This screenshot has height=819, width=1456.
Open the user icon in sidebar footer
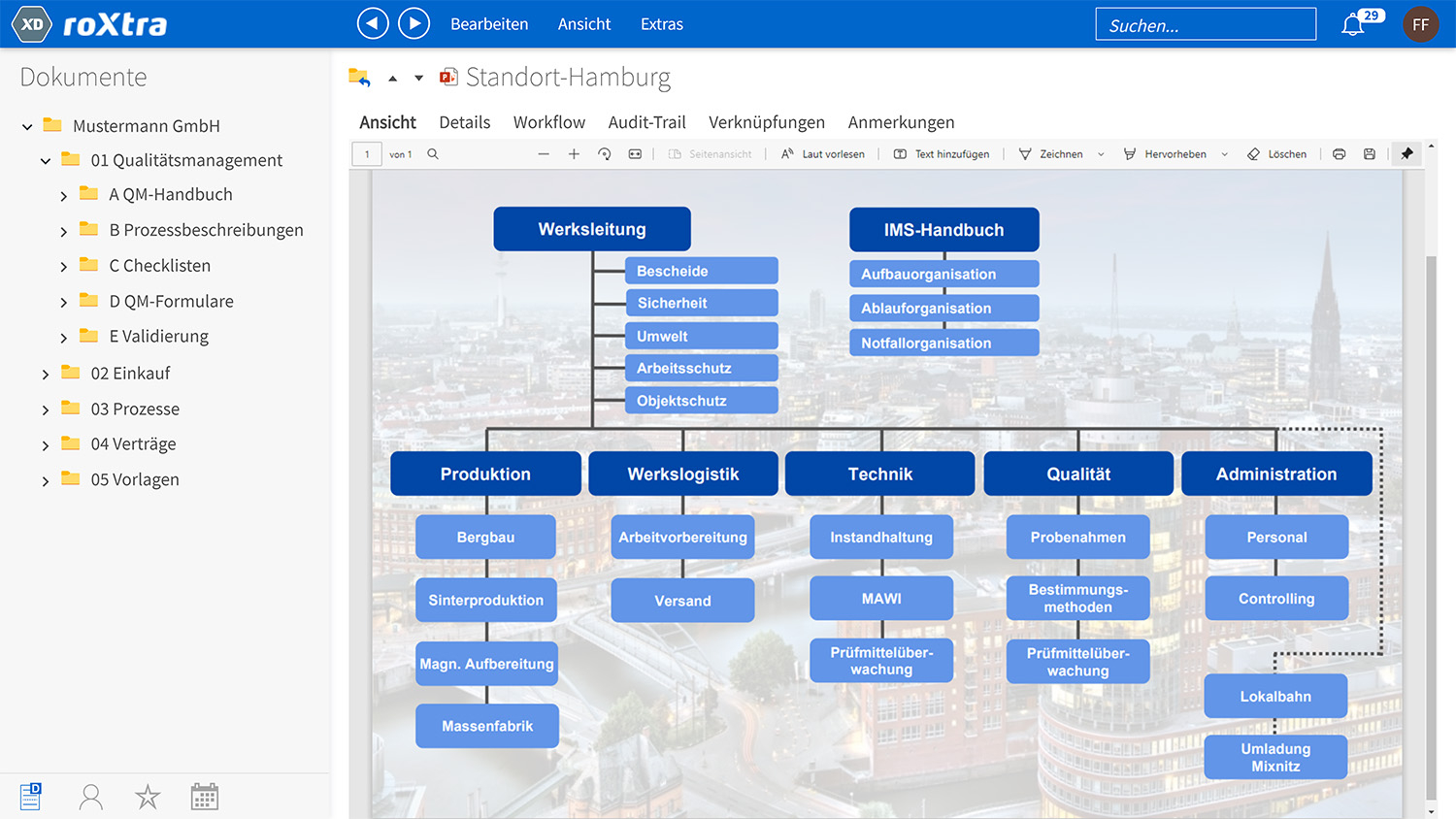[x=91, y=797]
